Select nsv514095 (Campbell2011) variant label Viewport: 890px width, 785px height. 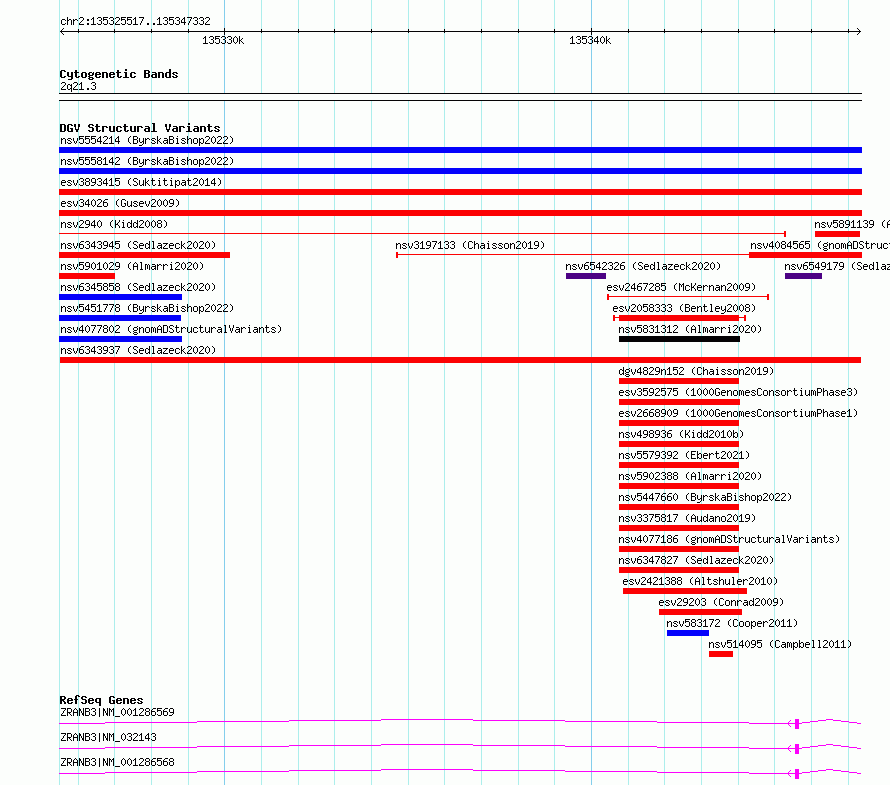(x=780, y=644)
